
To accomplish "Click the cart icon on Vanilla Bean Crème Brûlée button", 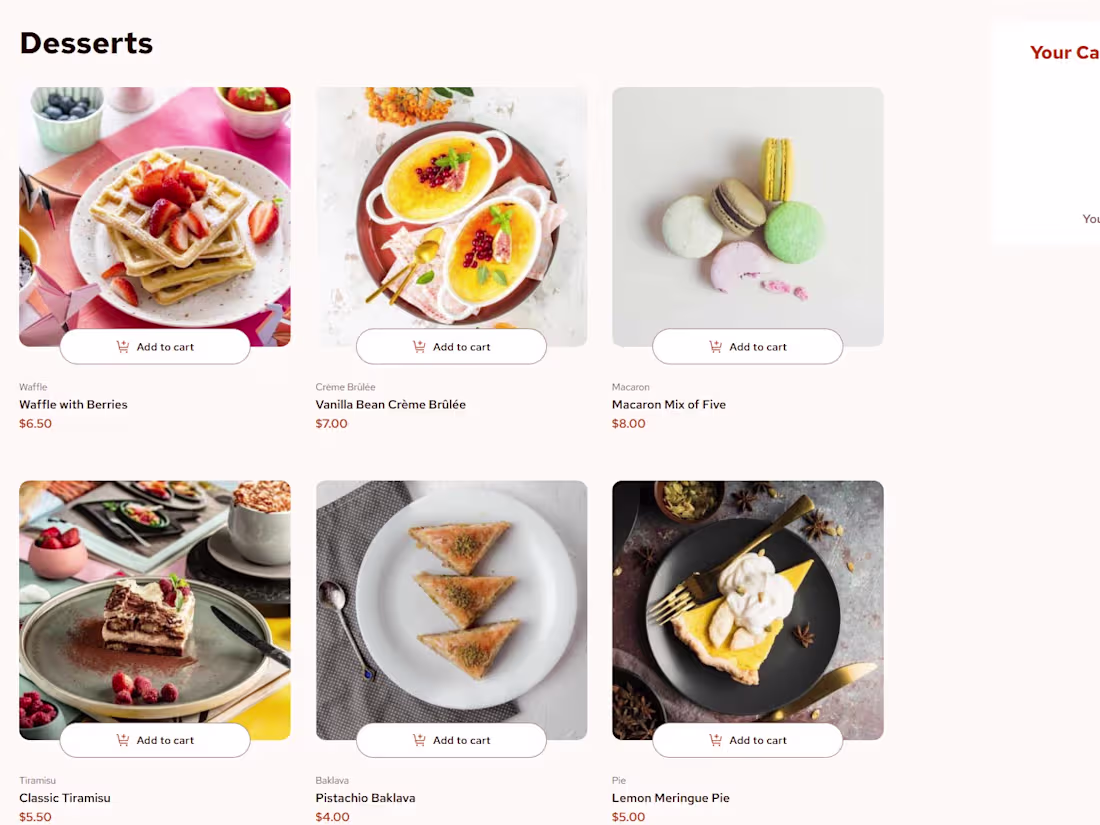I will [x=419, y=346].
